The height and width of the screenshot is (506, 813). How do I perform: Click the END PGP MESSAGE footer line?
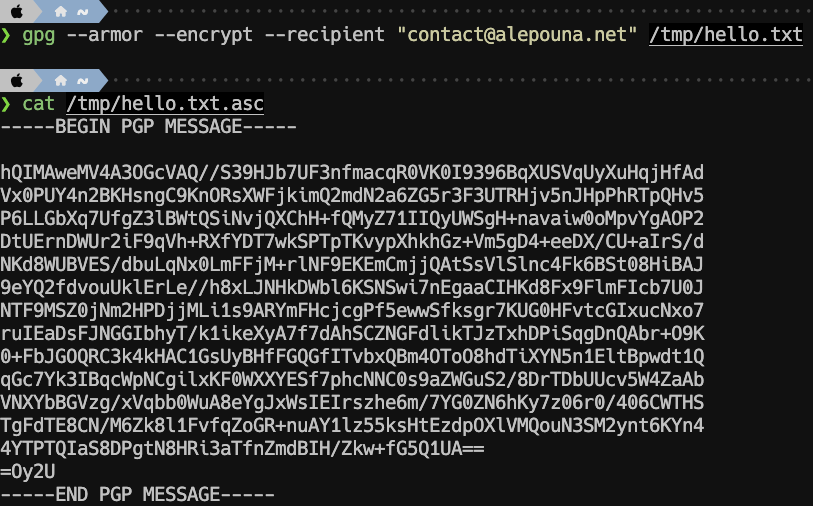(137, 495)
